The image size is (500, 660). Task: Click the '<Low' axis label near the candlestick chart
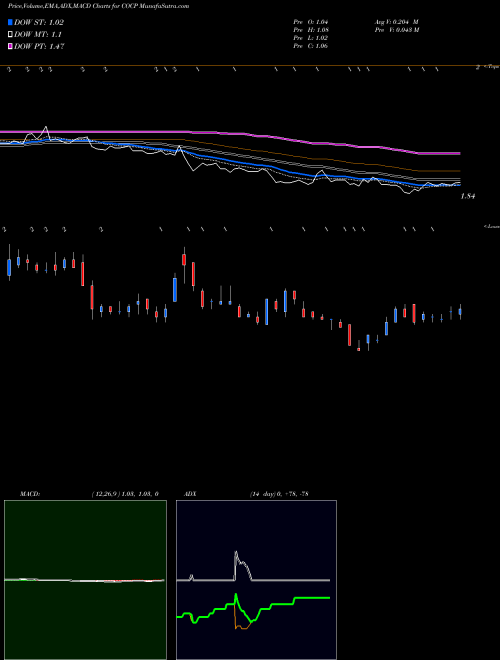(x=492, y=227)
